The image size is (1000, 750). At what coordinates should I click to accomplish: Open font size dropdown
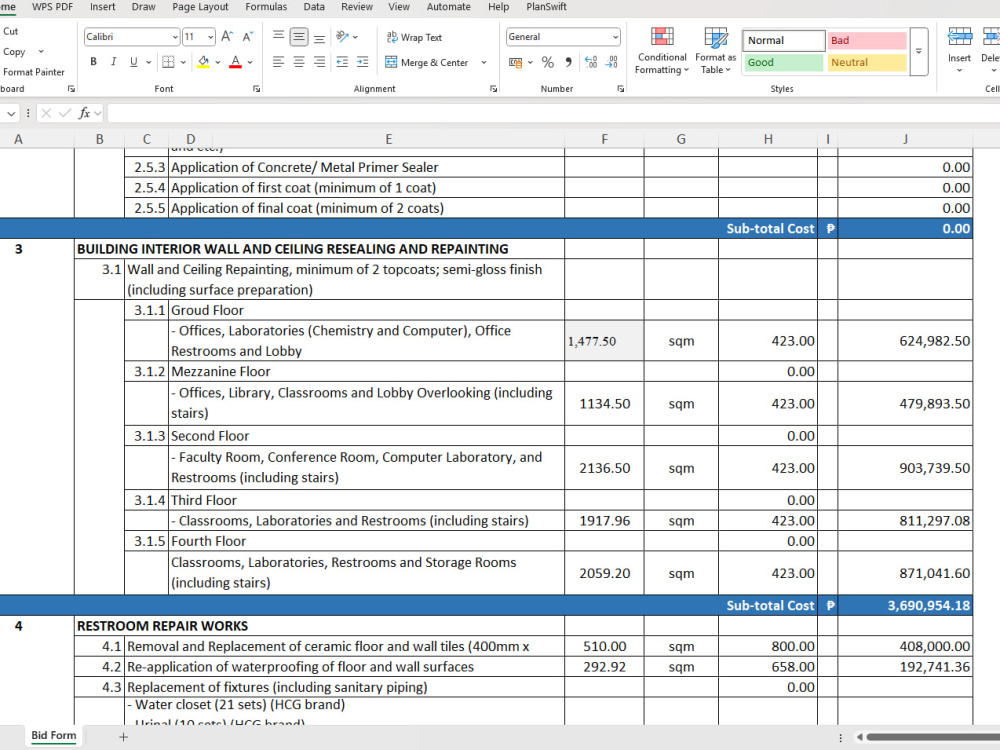click(210, 37)
